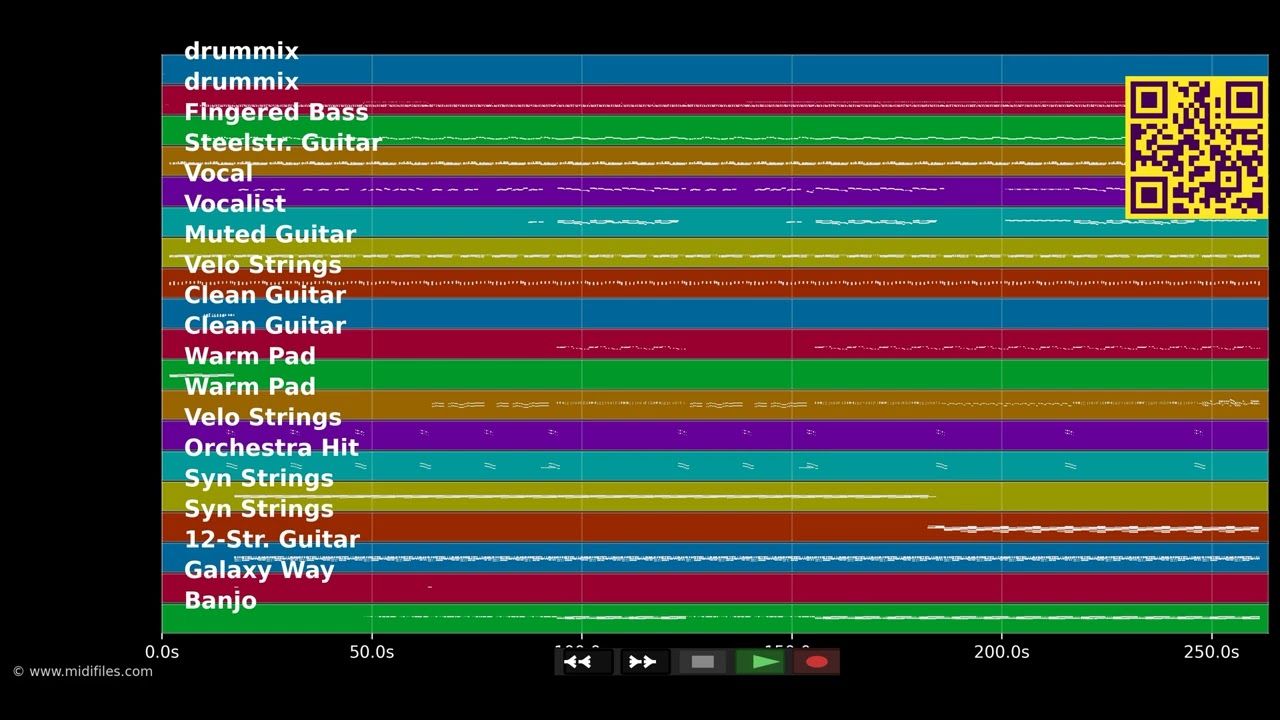This screenshot has height=720, width=1280.
Task: Select the Clean Guitar label directly above Warm Pad
Action: point(265,326)
